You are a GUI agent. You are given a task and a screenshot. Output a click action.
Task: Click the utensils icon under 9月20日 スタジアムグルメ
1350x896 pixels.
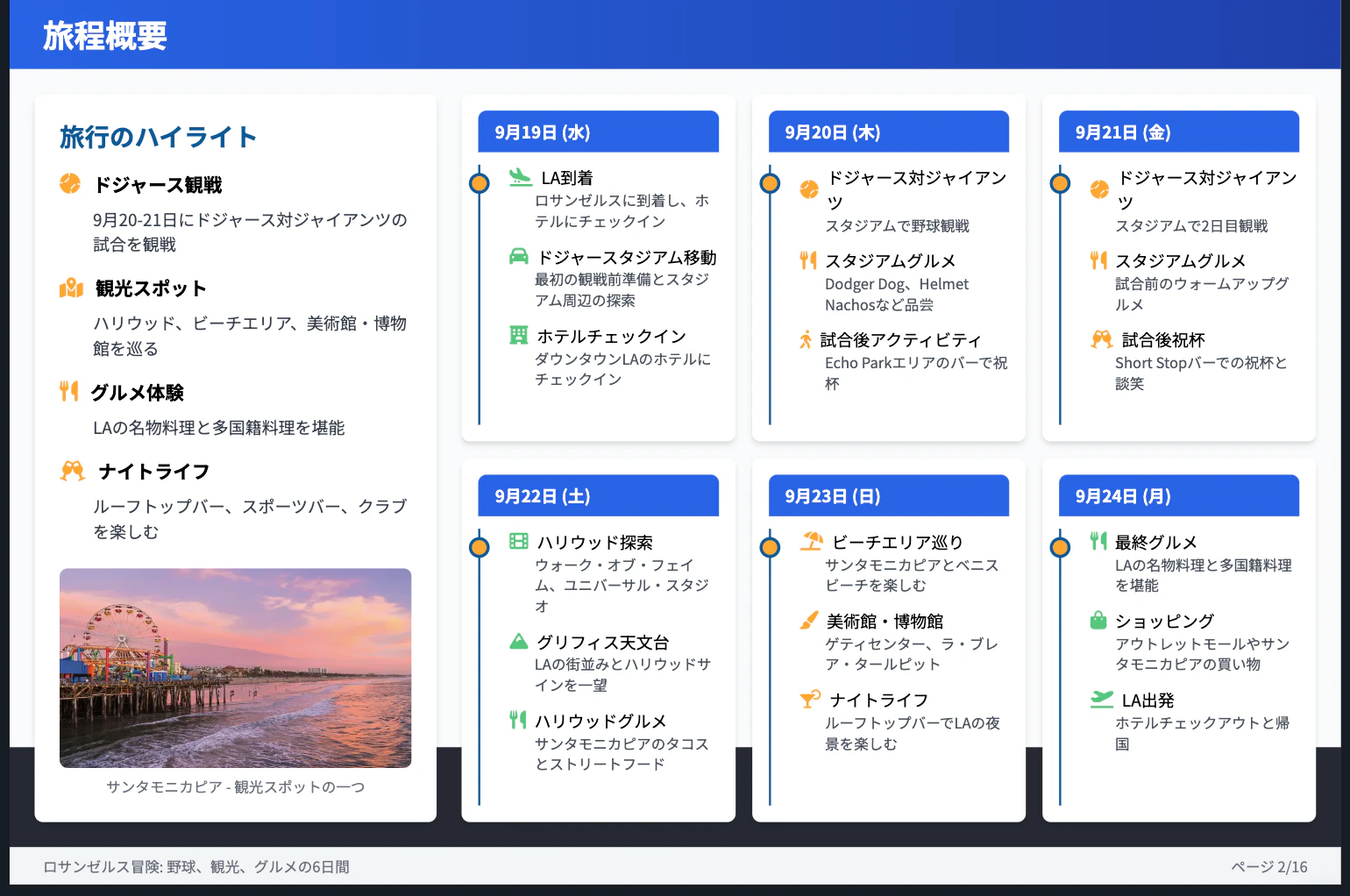coord(808,260)
